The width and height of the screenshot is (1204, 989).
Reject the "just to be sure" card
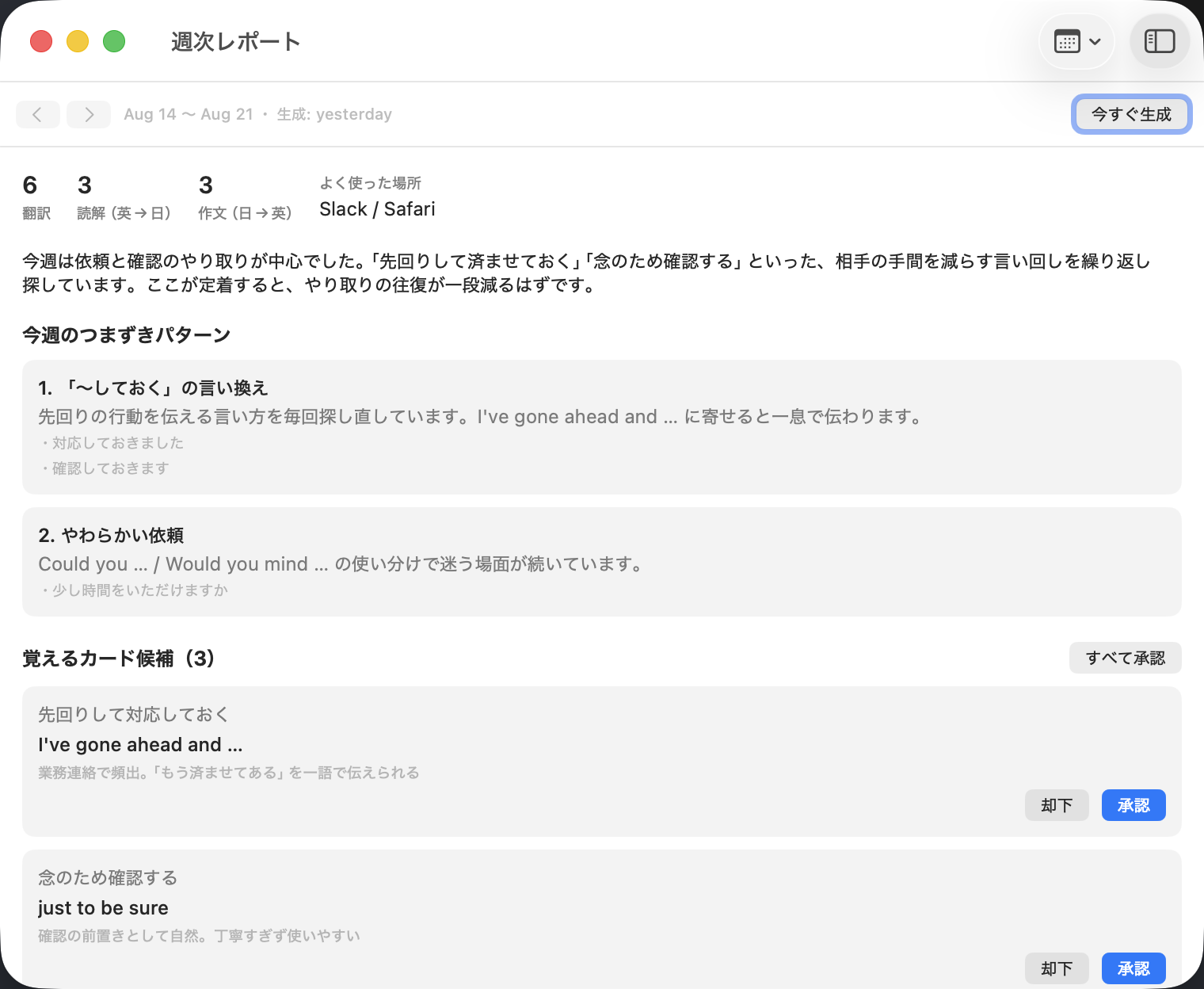tap(1057, 968)
